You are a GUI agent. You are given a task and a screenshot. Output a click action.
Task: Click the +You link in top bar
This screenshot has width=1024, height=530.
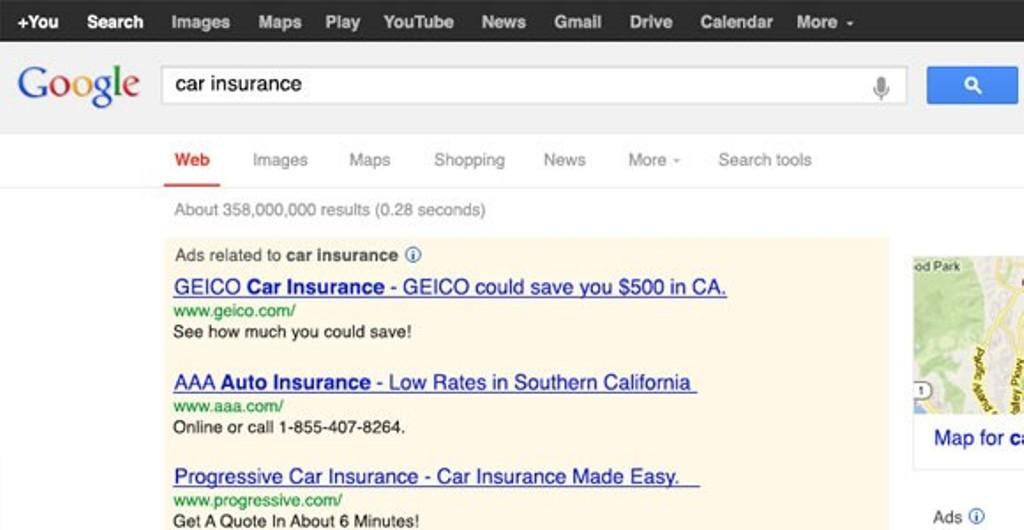tap(38, 22)
